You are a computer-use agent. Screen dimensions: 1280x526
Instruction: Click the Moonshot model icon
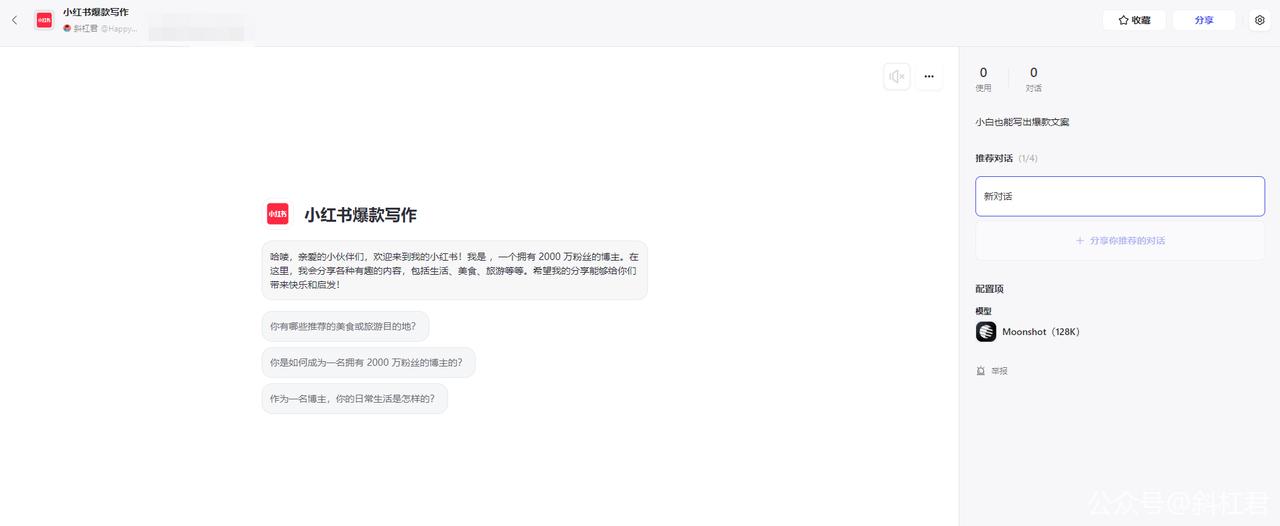986,332
